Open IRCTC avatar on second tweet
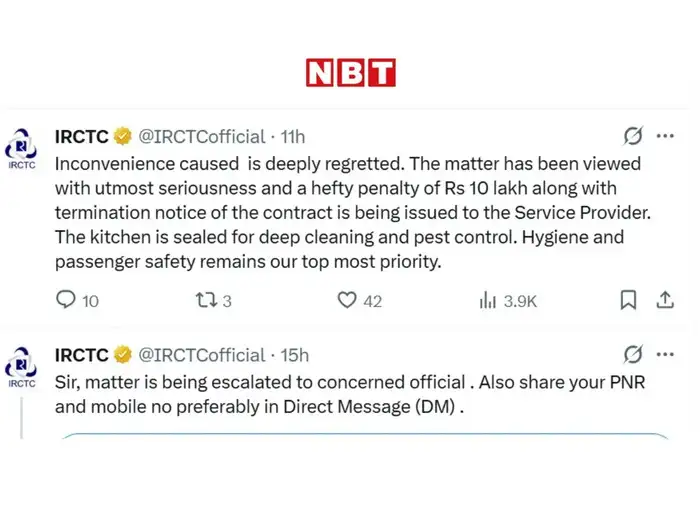700x525 pixels. [x=22, y=364]
